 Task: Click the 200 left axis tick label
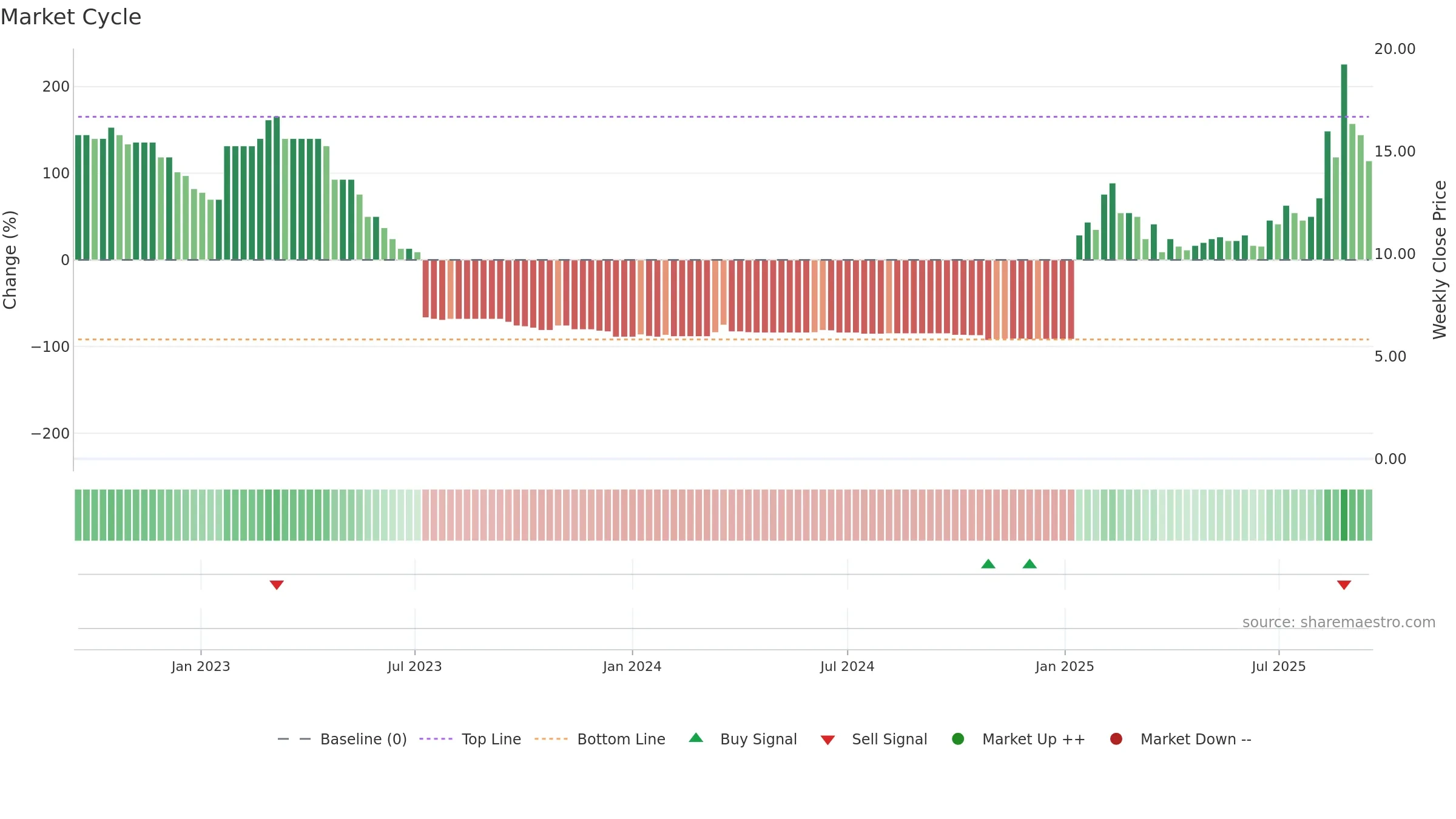tap(56, 87)
